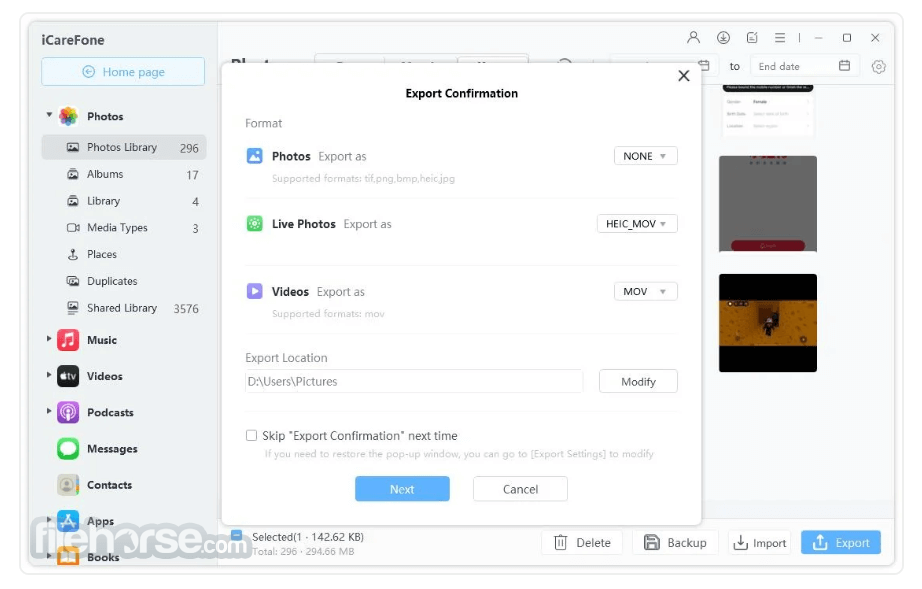
Task: Click Cancel in export dialog
Action: coord(520,489)
